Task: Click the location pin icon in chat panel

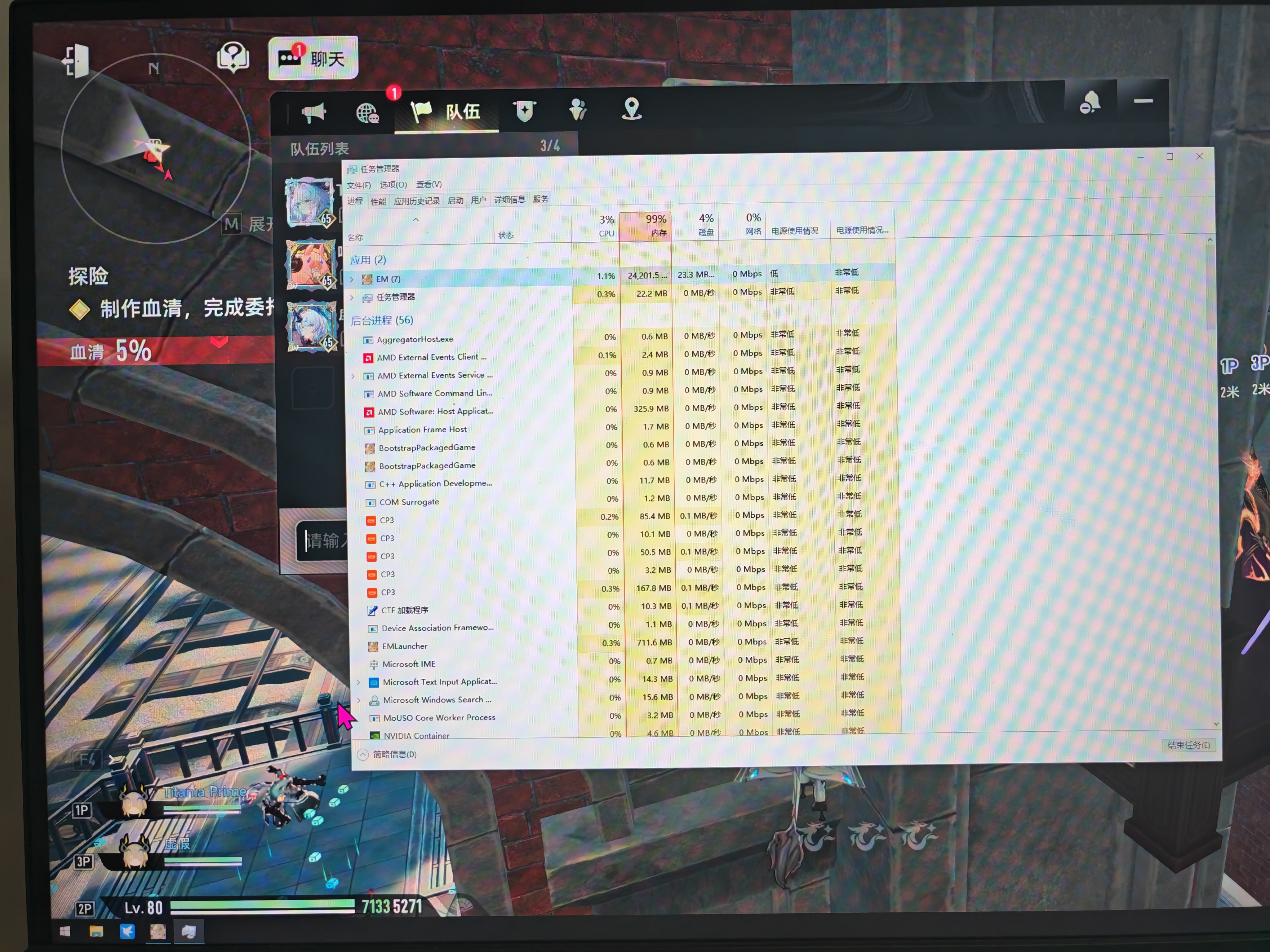Action: 632,108
